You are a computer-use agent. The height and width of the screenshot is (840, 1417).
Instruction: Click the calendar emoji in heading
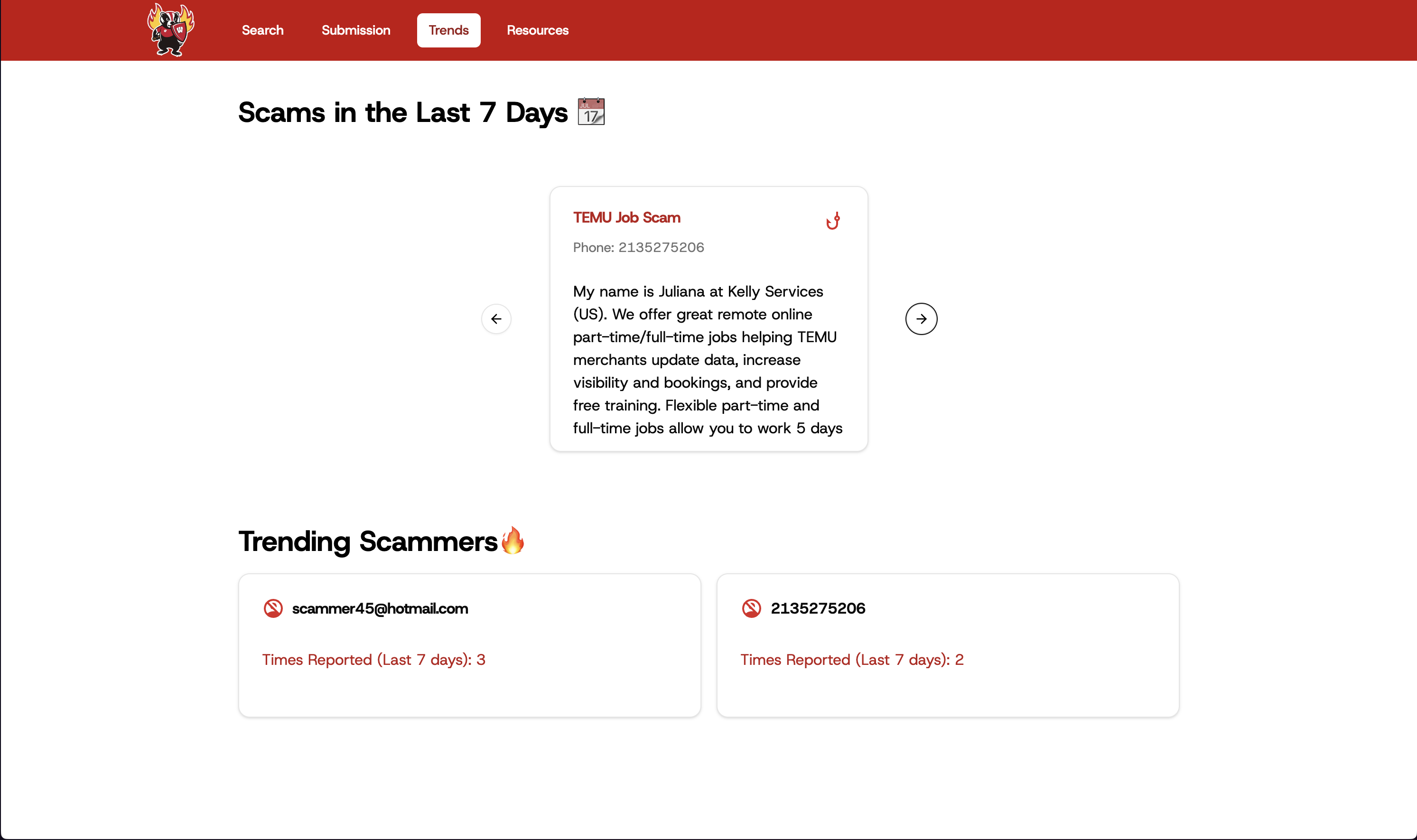coord(591,112)
